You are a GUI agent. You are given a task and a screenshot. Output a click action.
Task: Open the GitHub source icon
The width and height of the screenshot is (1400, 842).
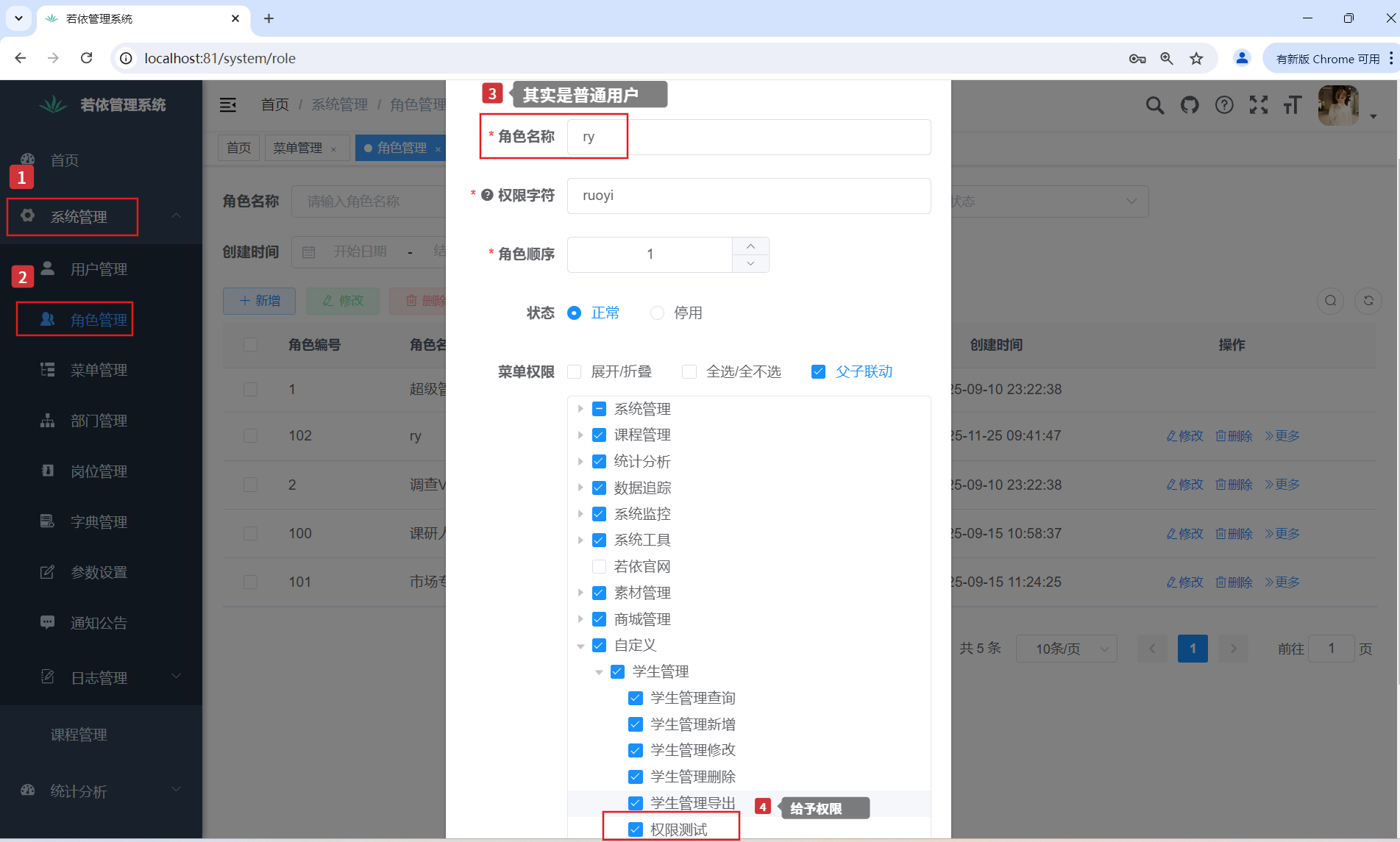click(x=1190, y=105)
